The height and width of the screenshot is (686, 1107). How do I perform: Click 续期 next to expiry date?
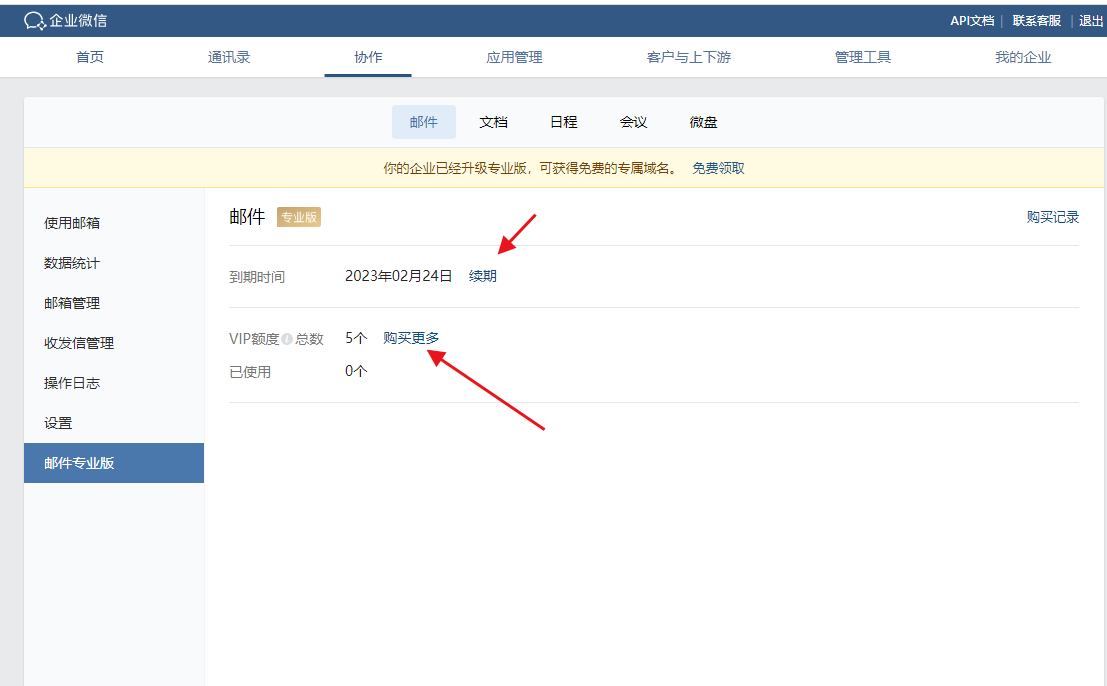(x=482, y=276)
